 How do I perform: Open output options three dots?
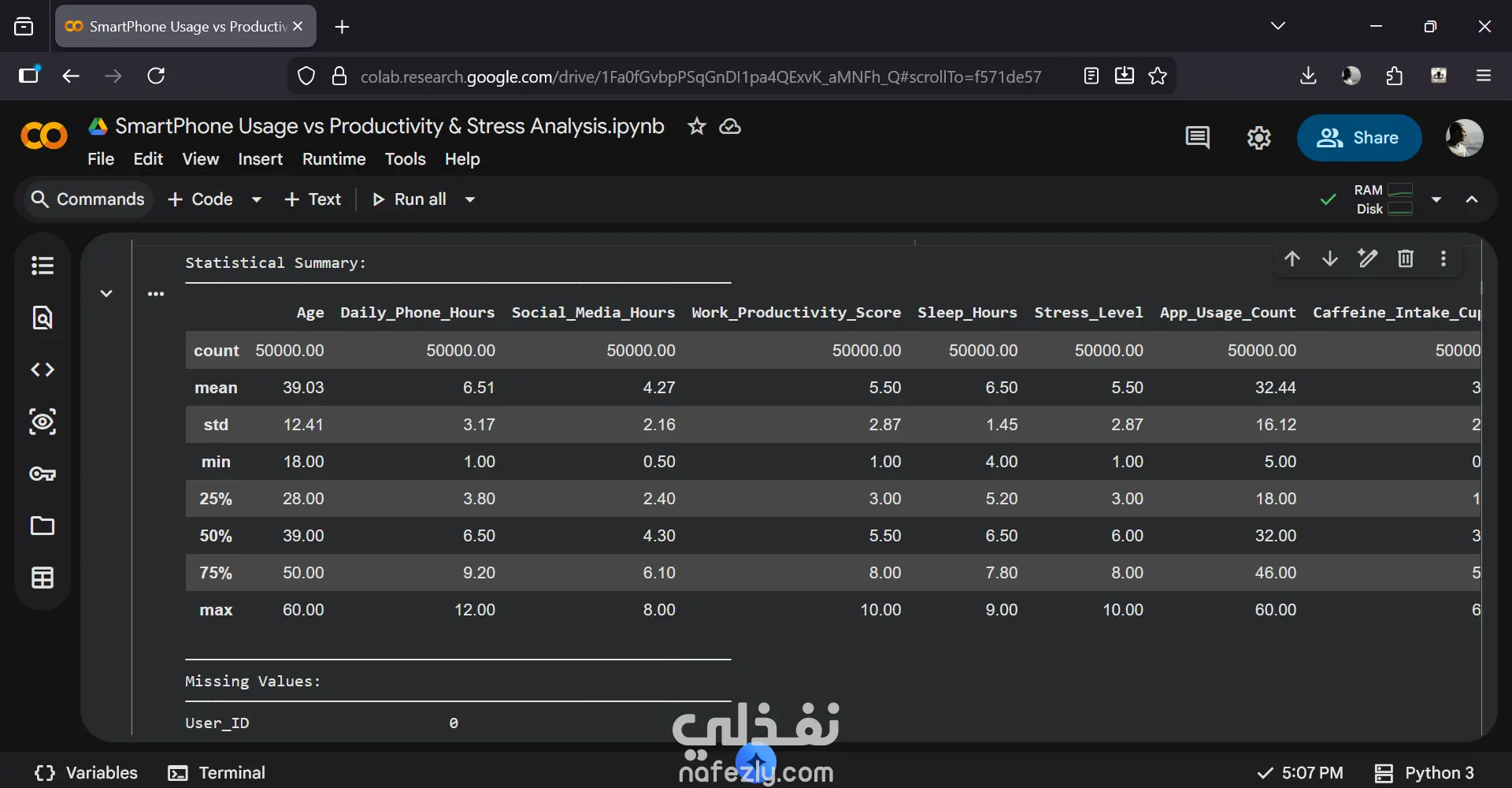[x=156, y=294]
